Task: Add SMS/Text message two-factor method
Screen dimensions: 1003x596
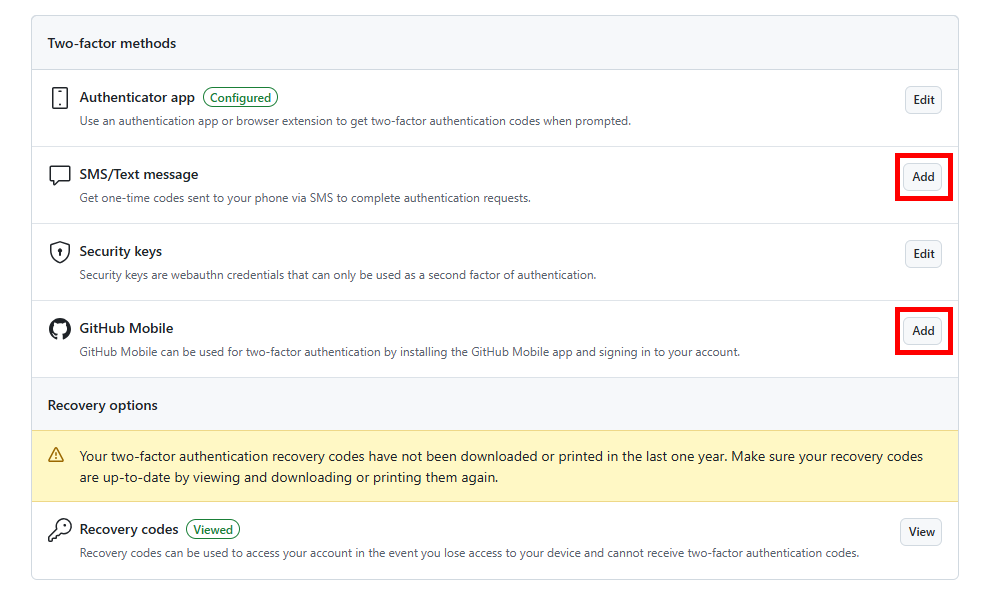Action: click(x=923, y=177)
